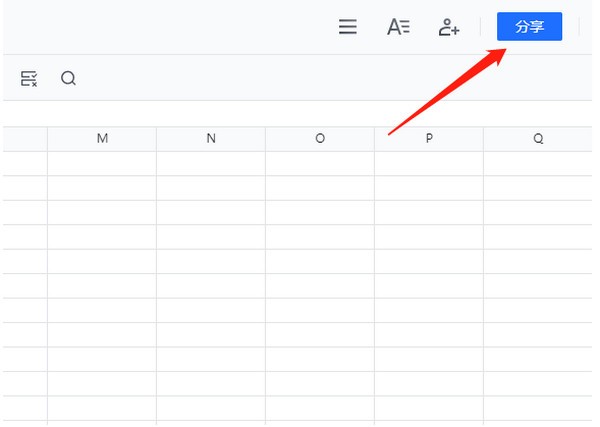Open the text format icon
The height and width of the screenshot is (427, 600).
pos(398,27)
